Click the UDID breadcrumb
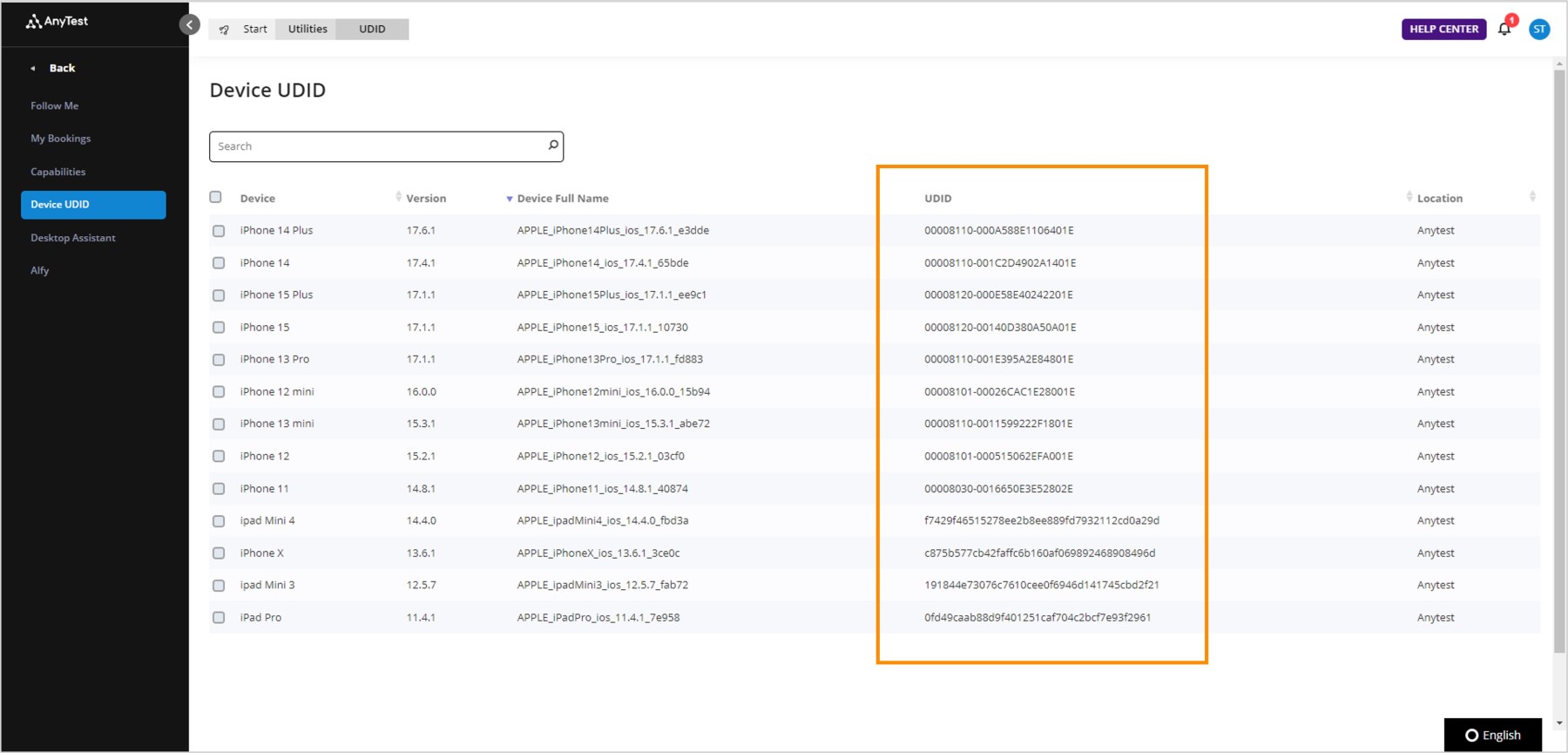Image resolution: width=1568 pixels, height=753 pixels. (372, 29)
